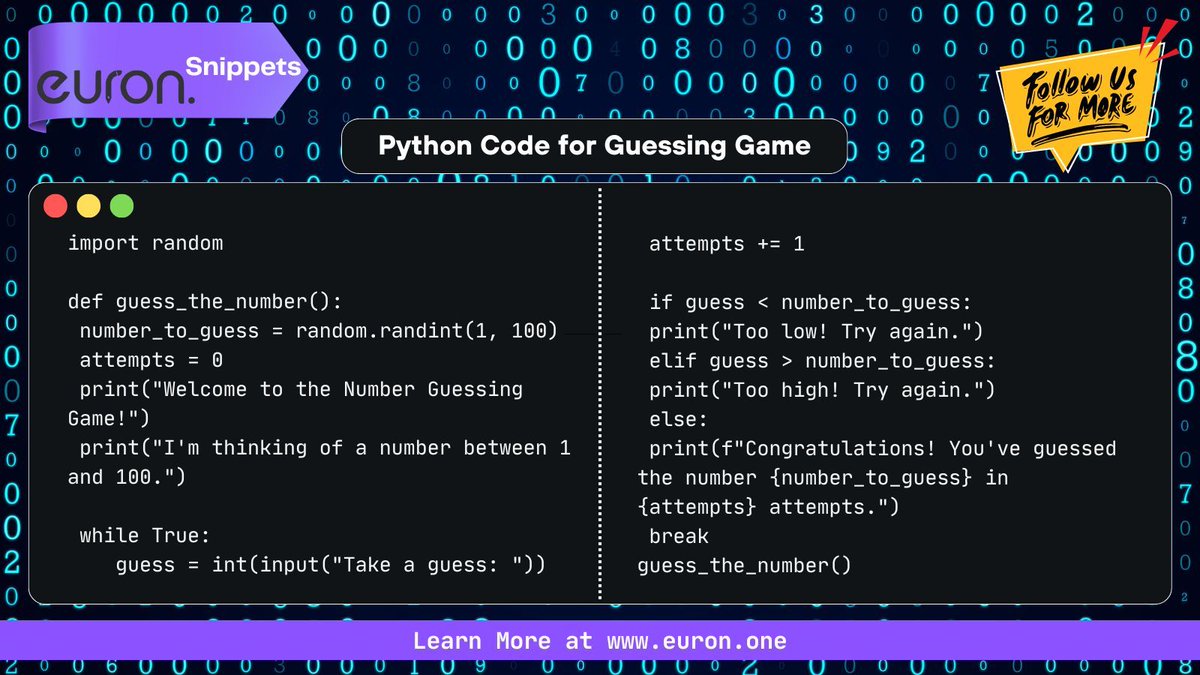Image resolution: width=1200 pixels, height=675 pixels.
Task: Click the green traffic-light window dot
Action: [x=121, y=205]
